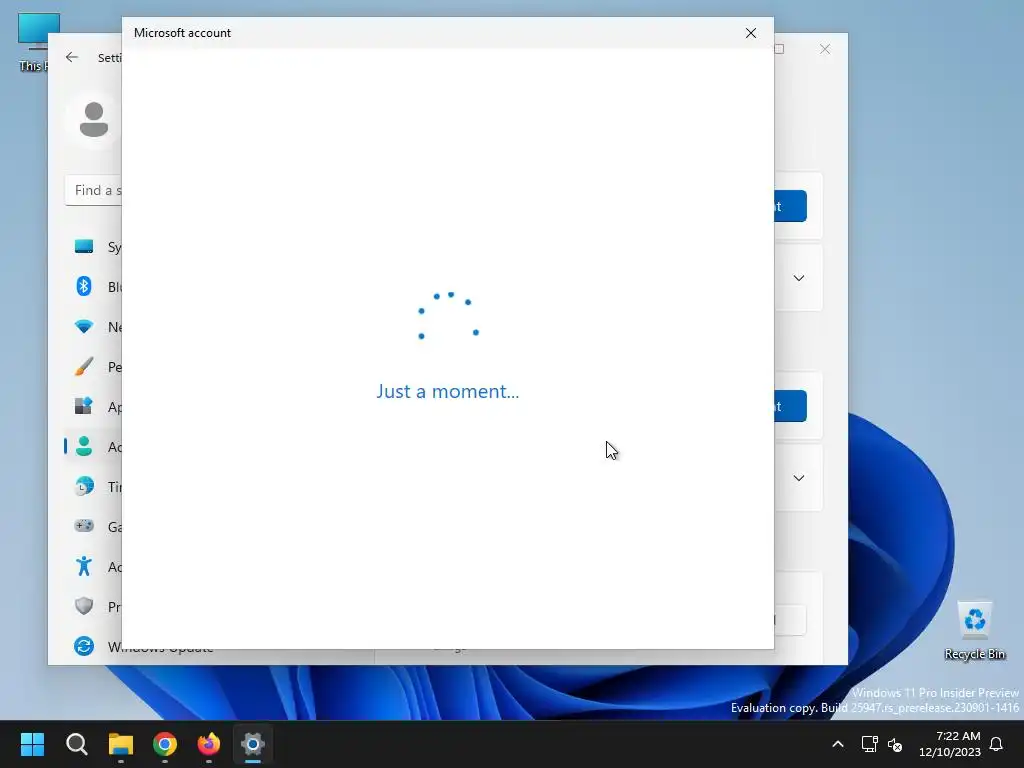Click the lower blue button in Settings

pyautogui.click(x=790, y=406)
